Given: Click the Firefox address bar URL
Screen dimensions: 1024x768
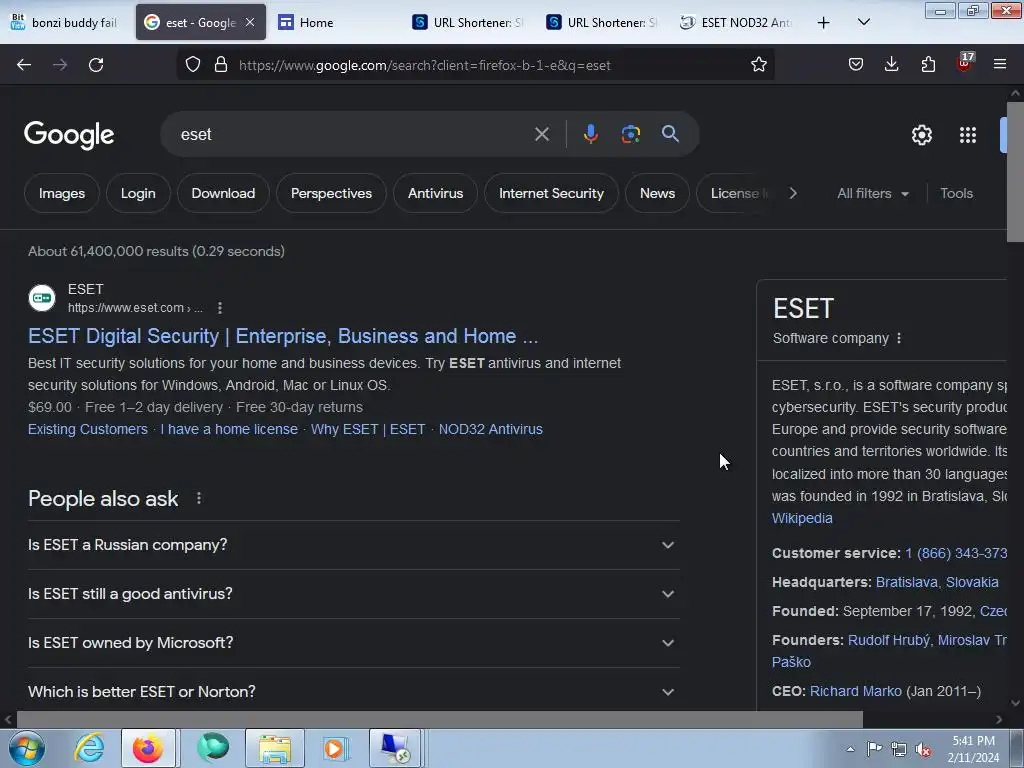Looking at the screenshot, I should coord(424,65).
